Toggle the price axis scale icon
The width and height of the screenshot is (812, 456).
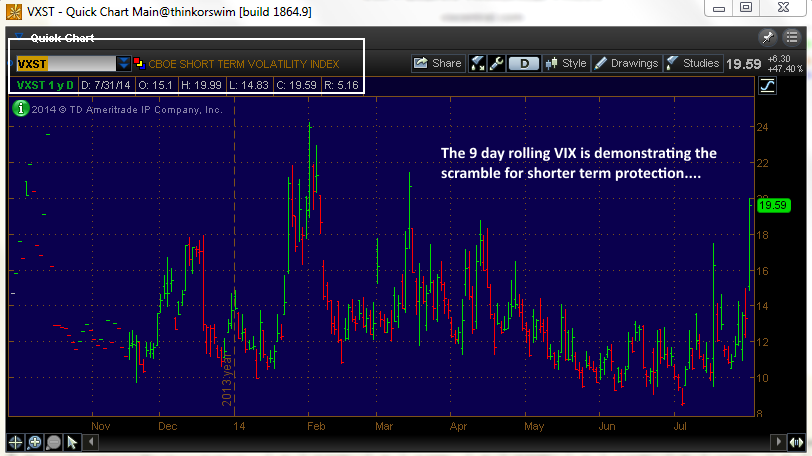point(767,86)
